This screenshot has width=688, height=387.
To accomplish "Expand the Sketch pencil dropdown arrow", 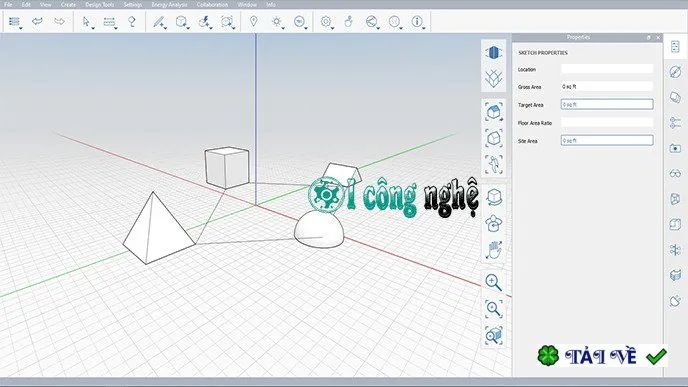I will (x=165, y=28).
